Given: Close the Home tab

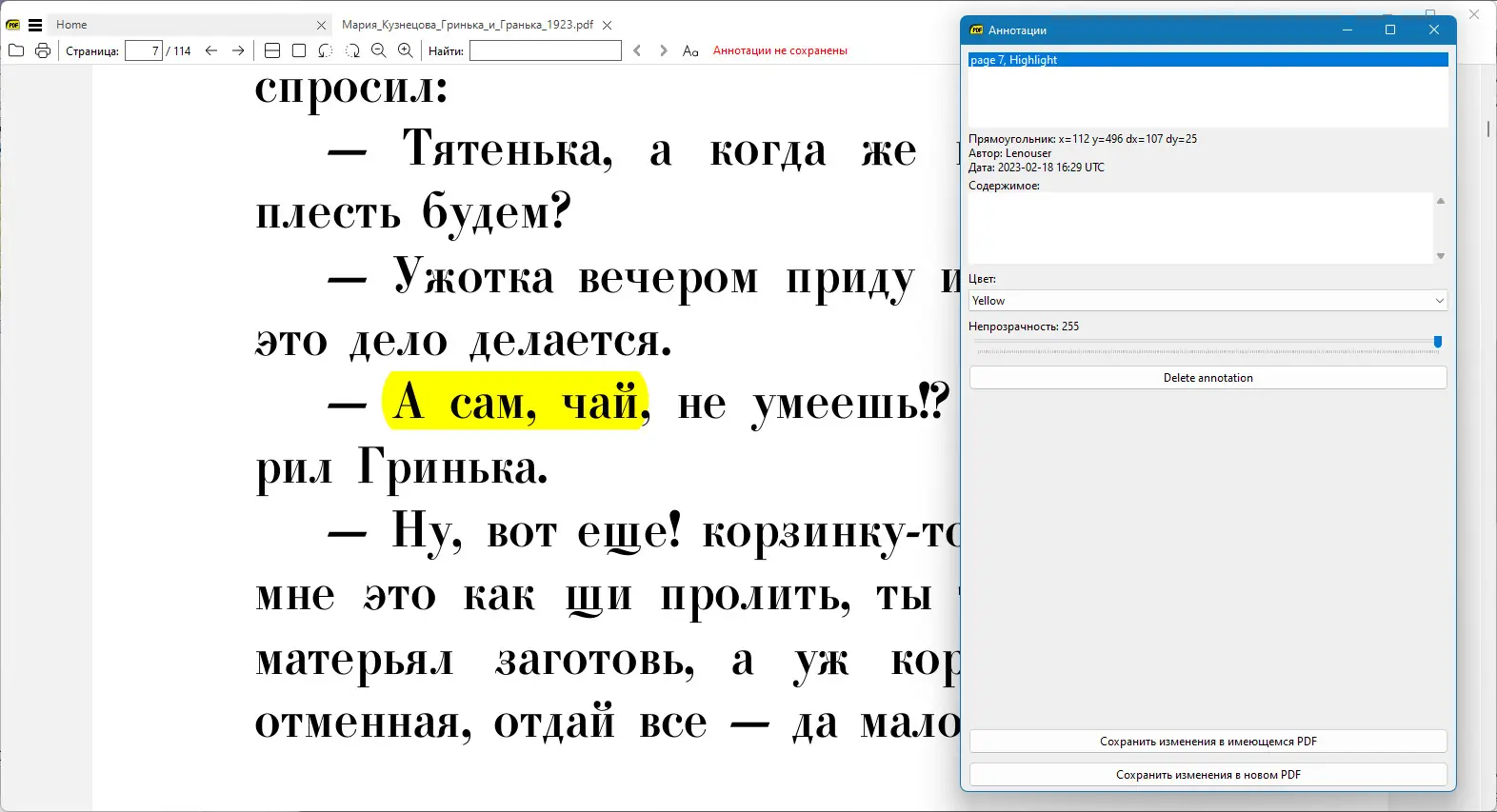Looking at the screenshot, I should [x=321, y=26].
